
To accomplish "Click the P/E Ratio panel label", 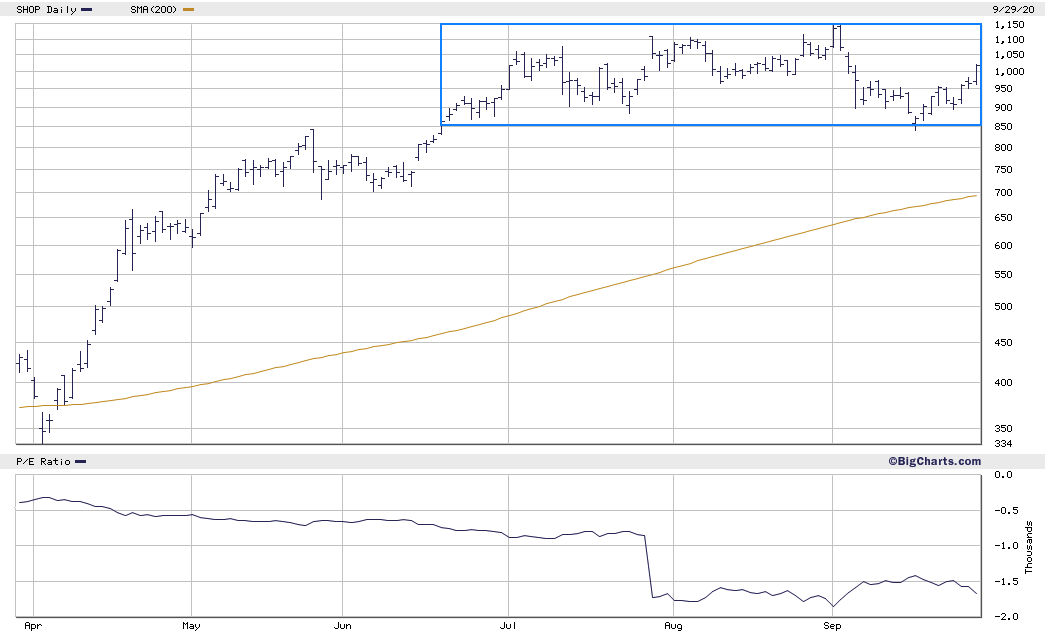I will click(42, 461).
